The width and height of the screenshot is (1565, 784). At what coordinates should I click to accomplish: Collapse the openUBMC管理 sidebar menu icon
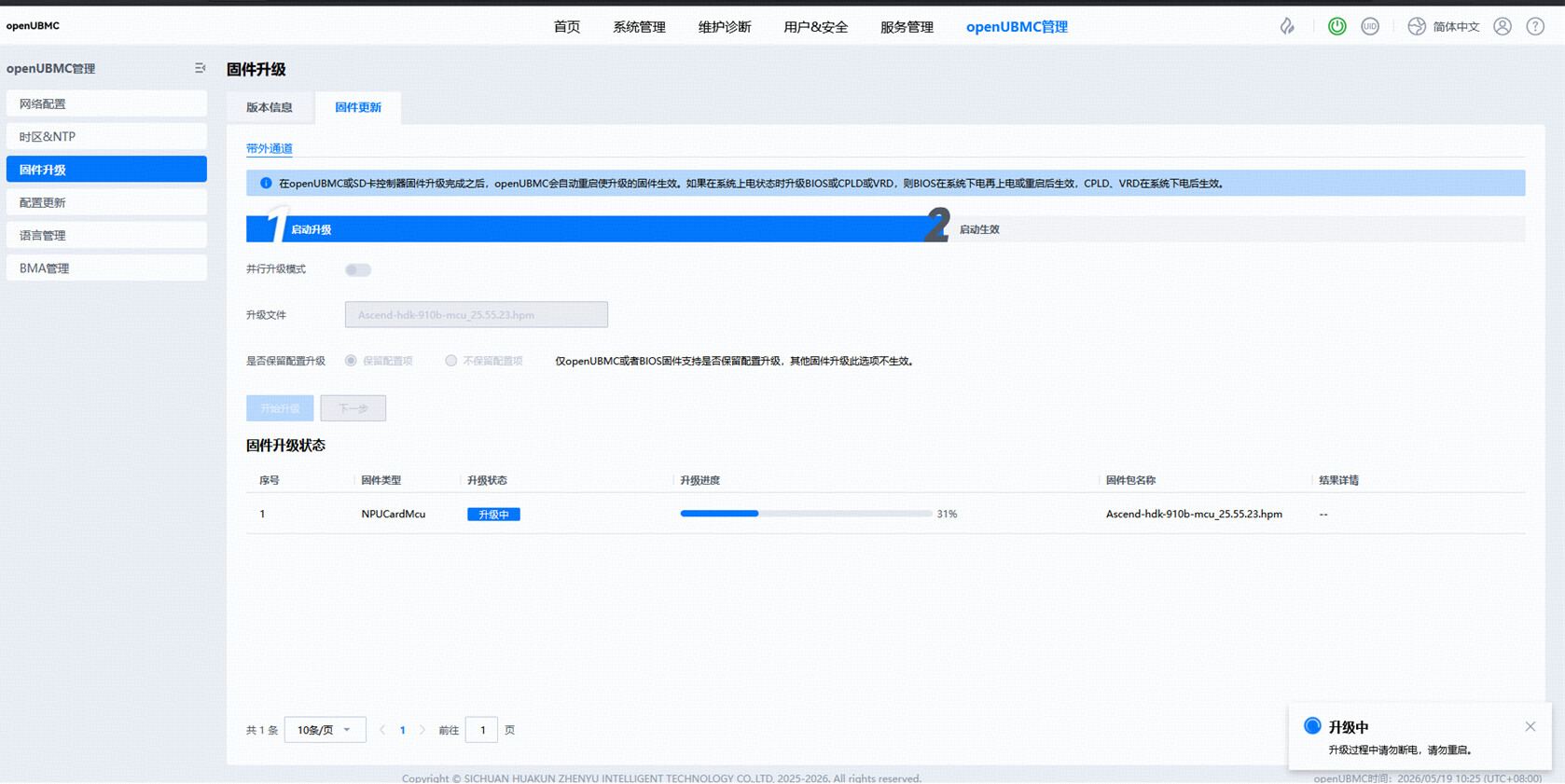coord(200,68)
